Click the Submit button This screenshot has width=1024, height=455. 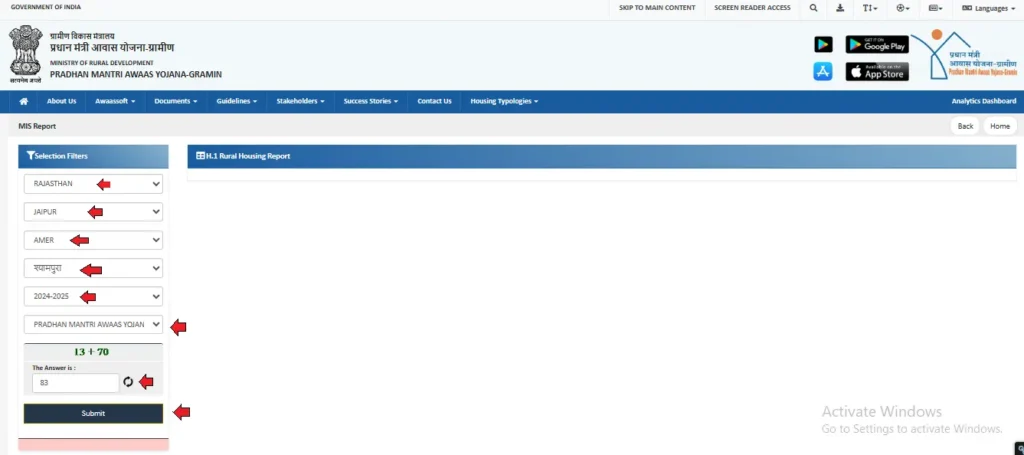[93, 413]
